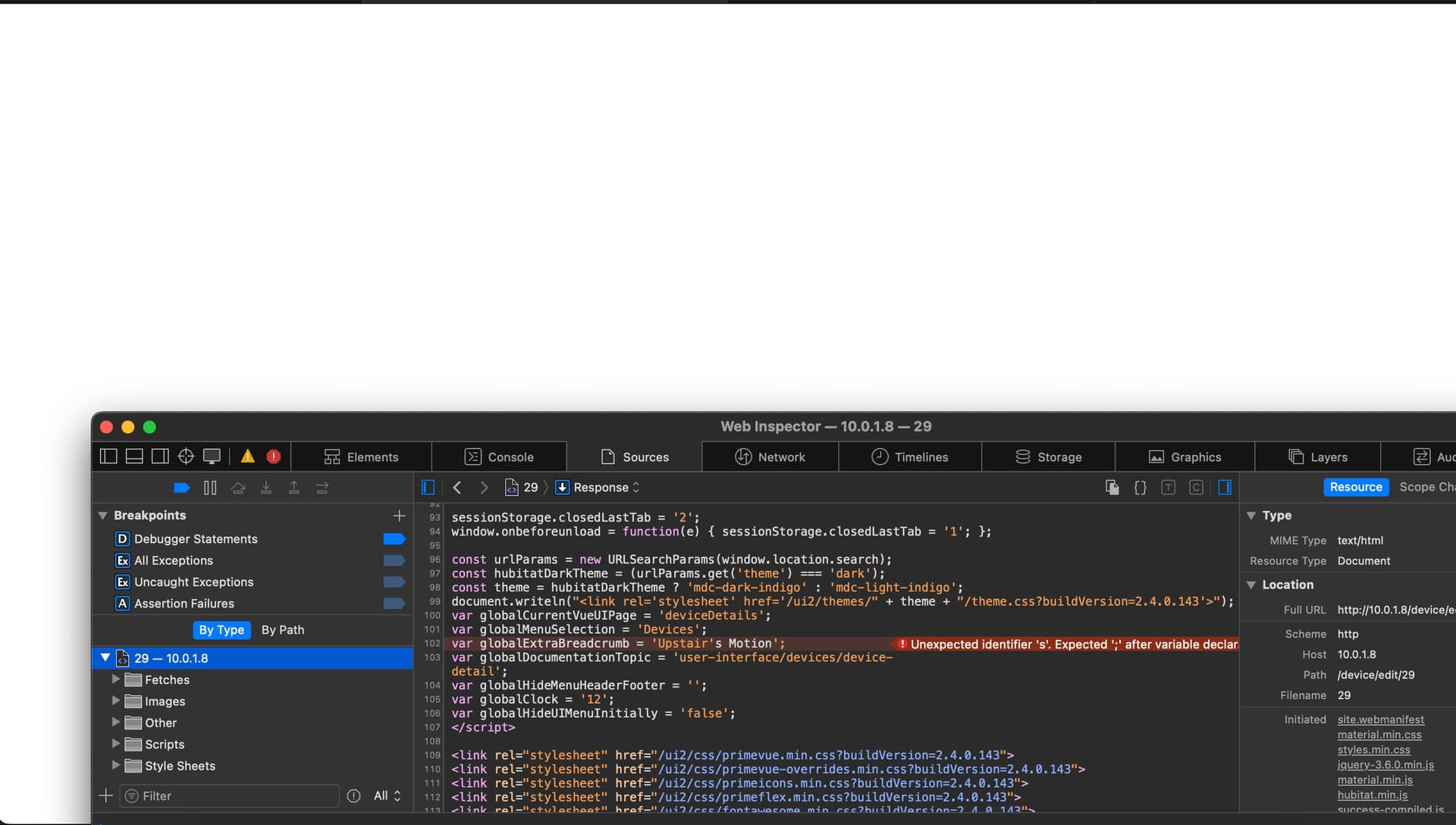Open jquery-3.6.0.min.js link
The image size is (1456, 825).
1385,764
